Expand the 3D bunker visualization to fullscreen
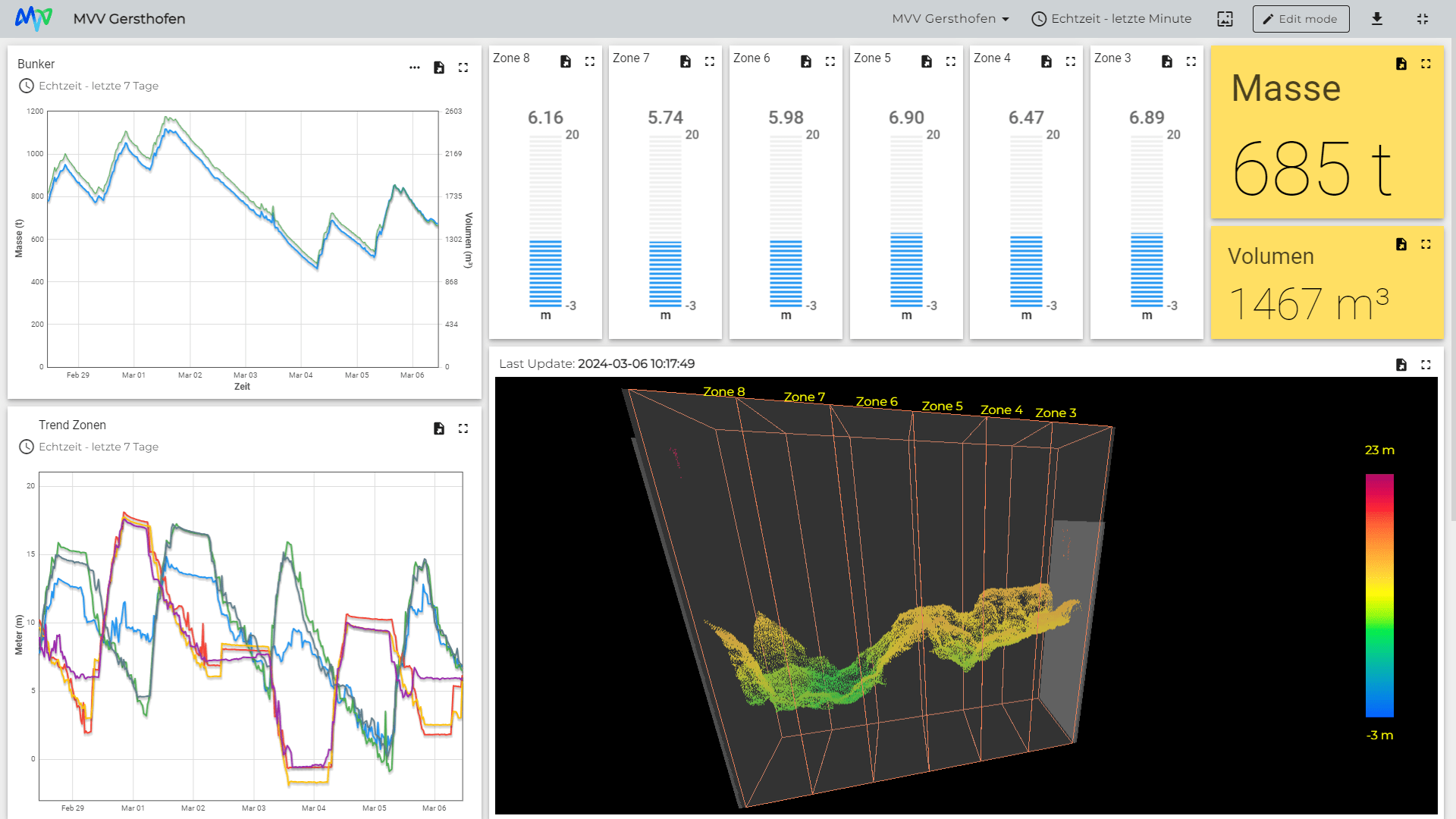1456x819 pixels. click(x=1426, y=365)
